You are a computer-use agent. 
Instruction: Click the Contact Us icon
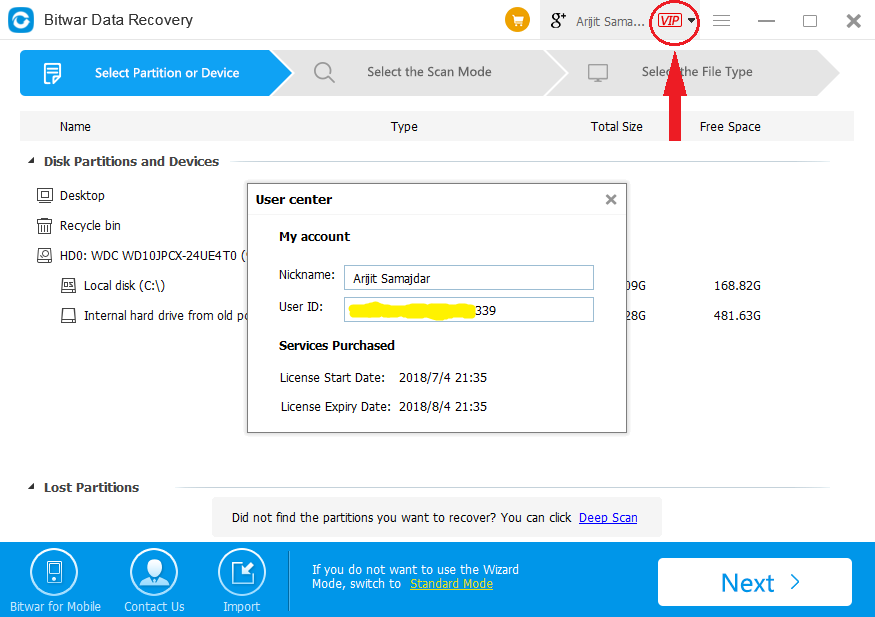(154, 573)
